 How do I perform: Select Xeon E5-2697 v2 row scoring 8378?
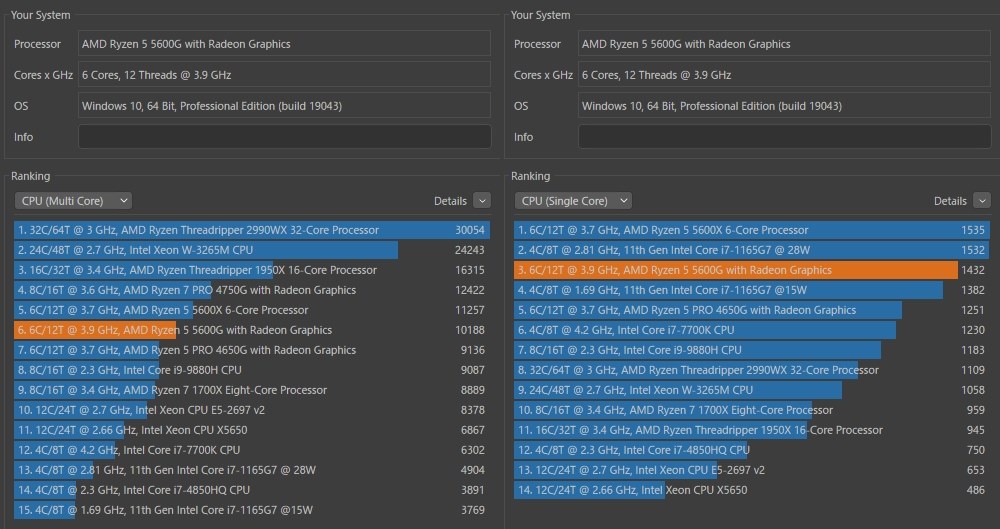point(252,410)
